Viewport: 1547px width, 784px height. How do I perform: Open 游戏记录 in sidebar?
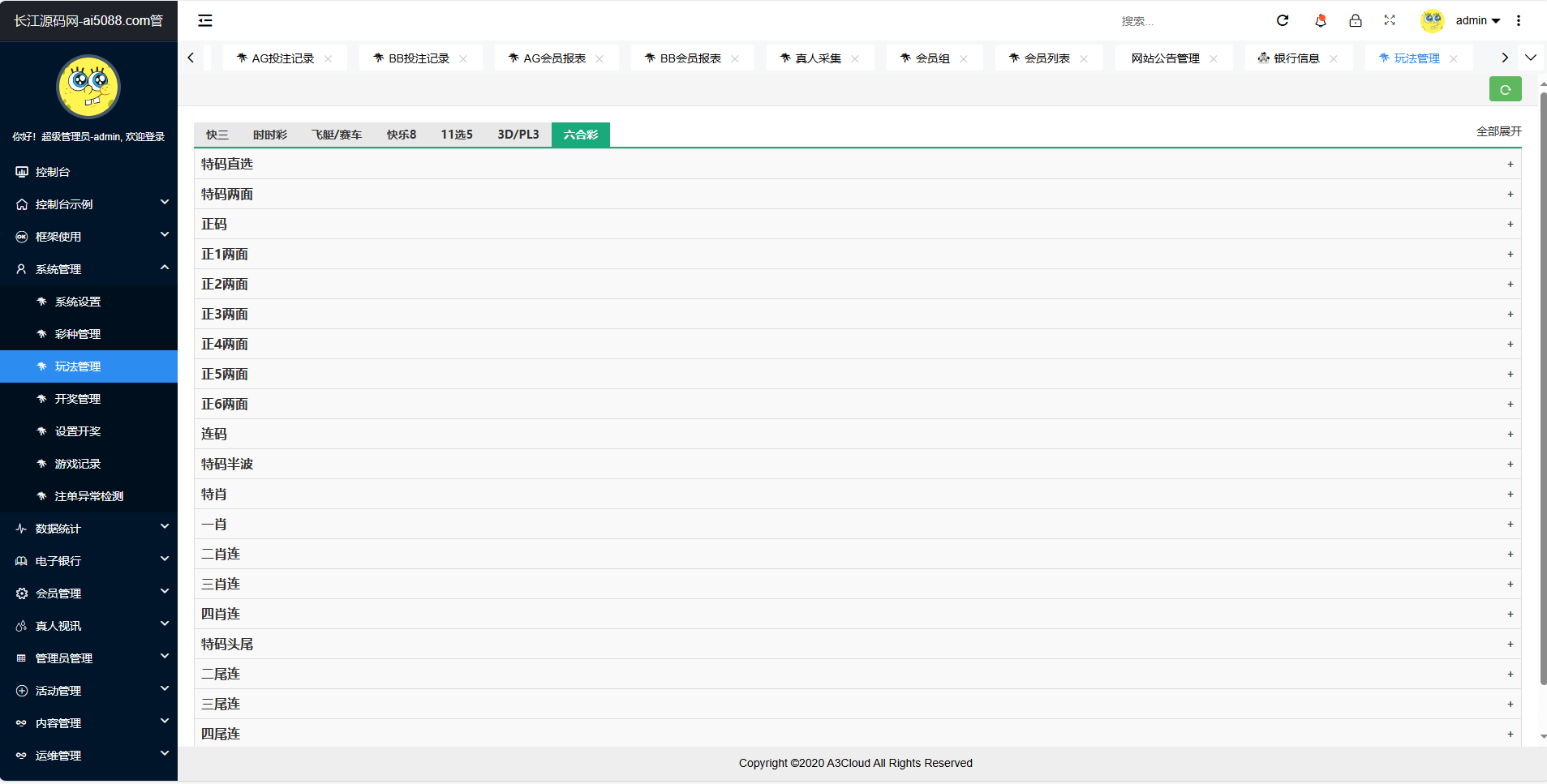click(88, 464)
